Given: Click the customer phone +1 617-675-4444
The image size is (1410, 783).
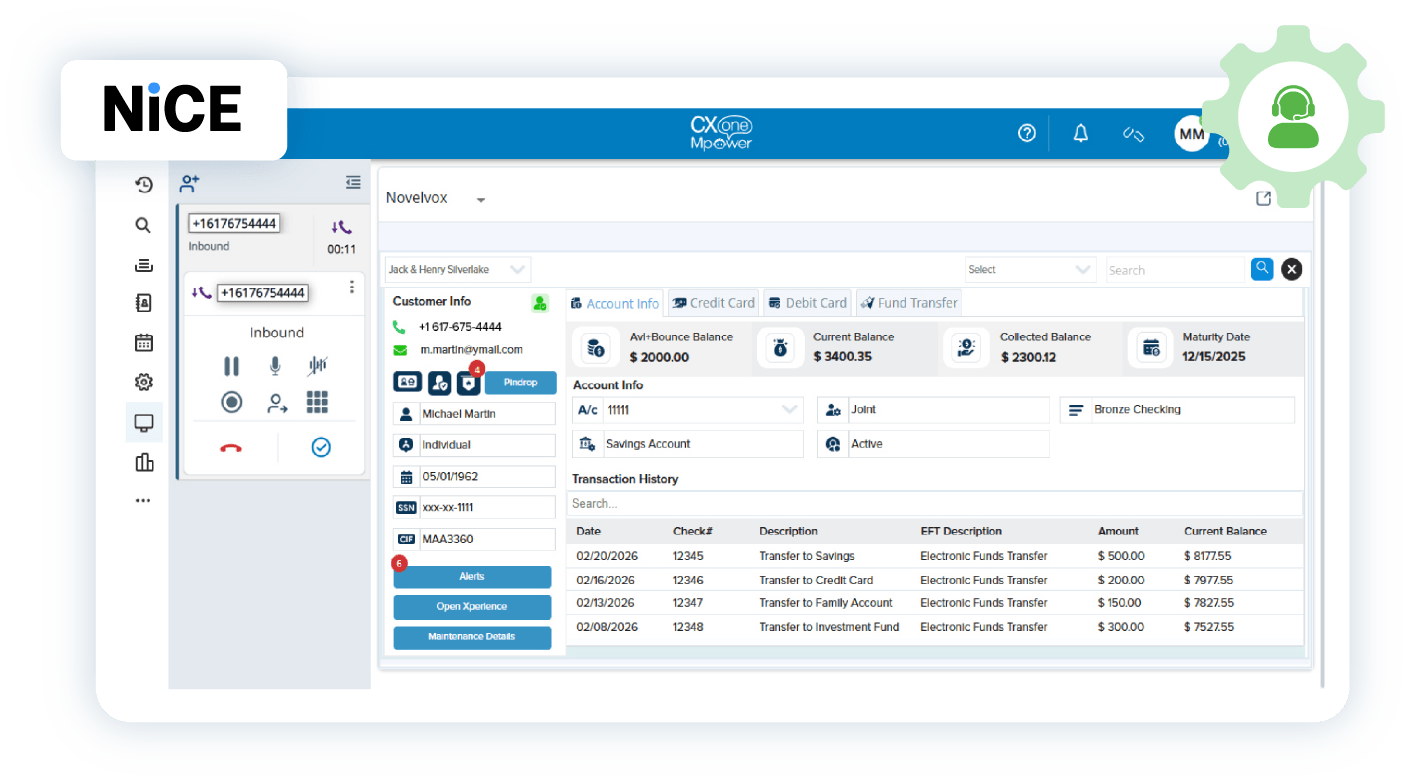Looking at the screenshot, I should [460, 327].
